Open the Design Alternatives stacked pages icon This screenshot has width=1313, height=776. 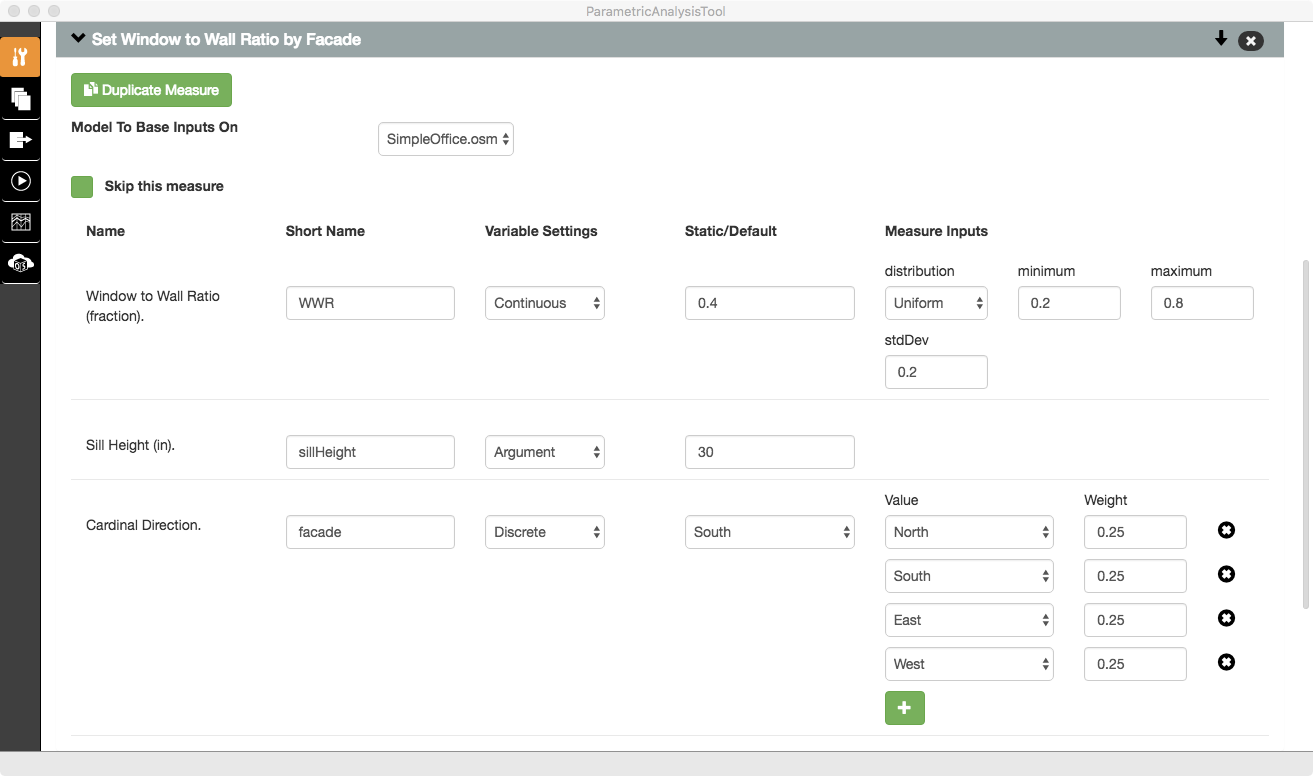click(x=20, y=99)
